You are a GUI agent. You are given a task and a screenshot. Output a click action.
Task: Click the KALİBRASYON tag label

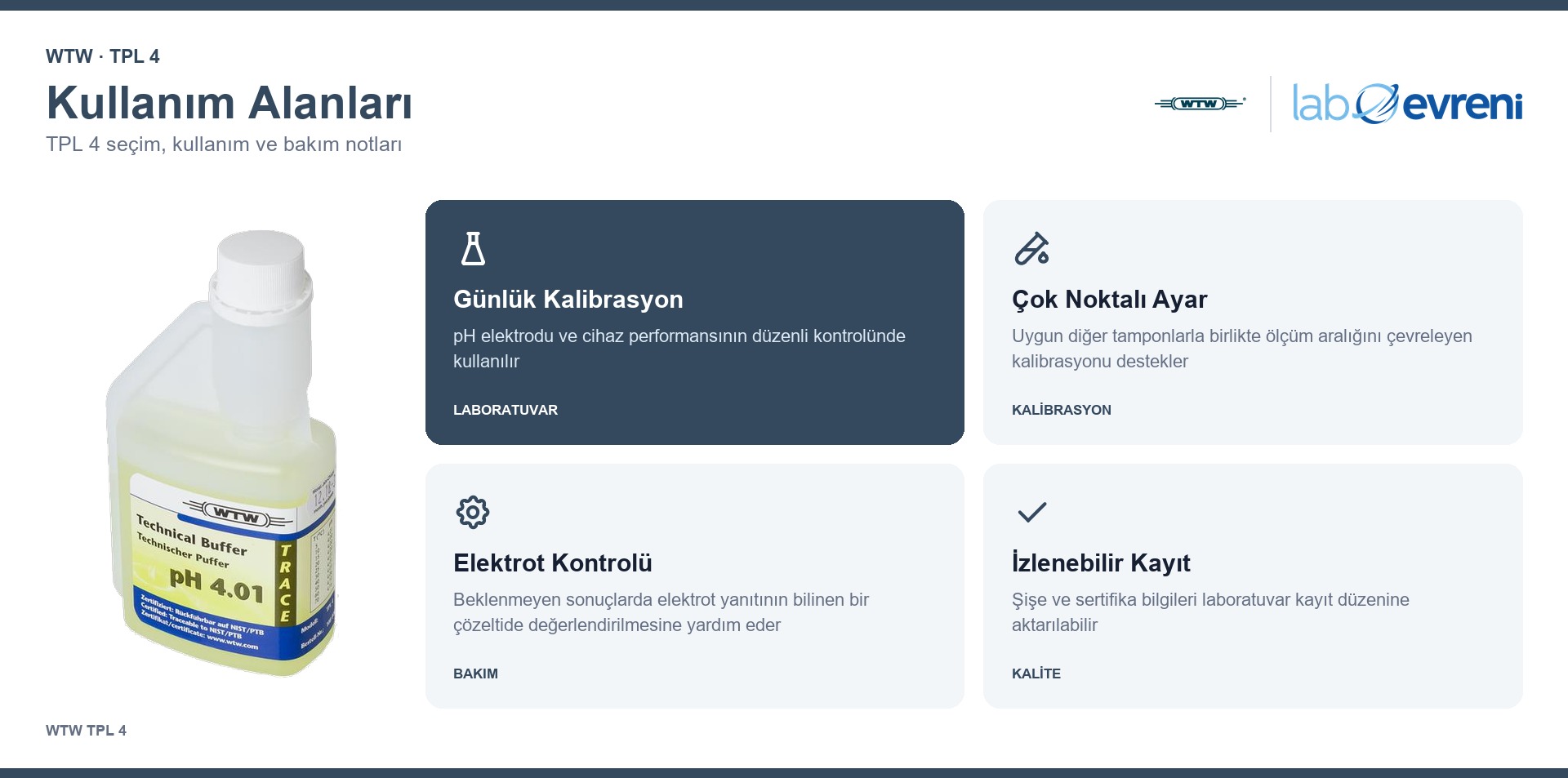pyautogui.click(x=1062, y=410)
